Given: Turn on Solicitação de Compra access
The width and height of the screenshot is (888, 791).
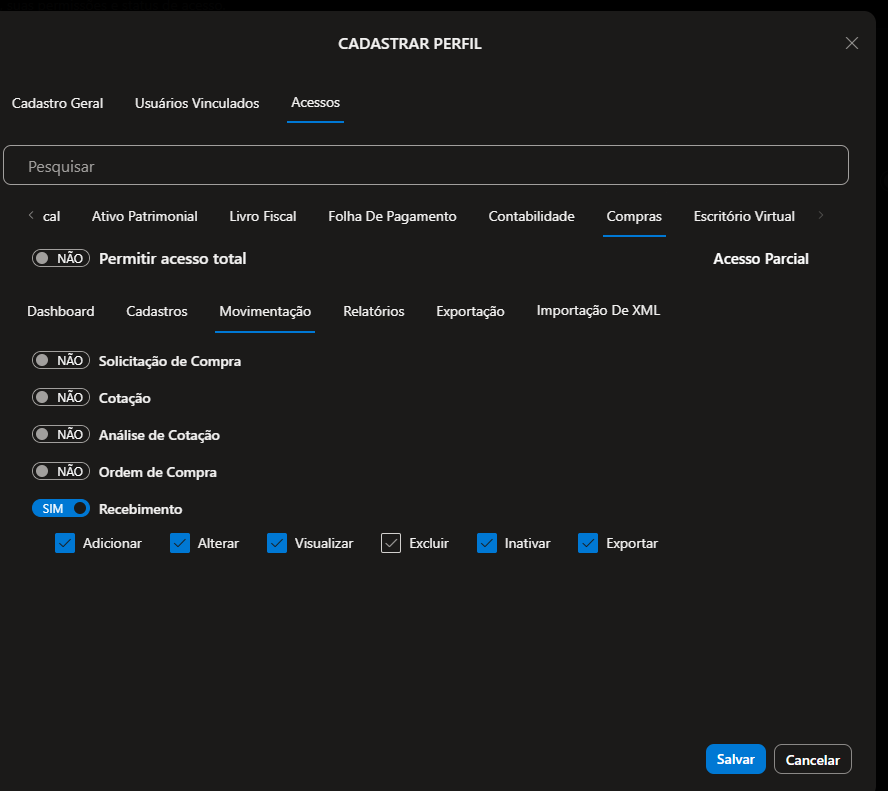Looking at the screenshot, I should (61, 361).
